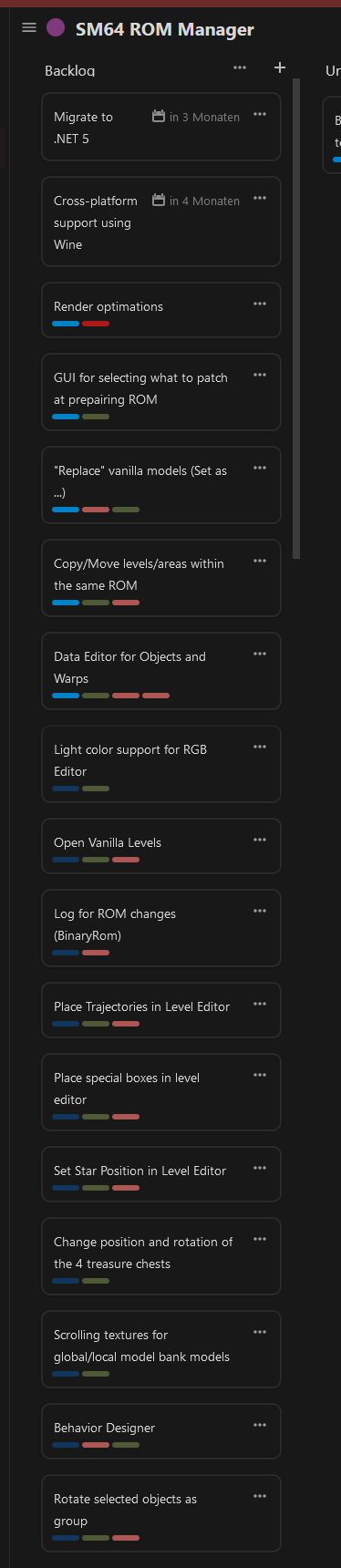Click the red label on Render optimations card

tap(96, 324)
